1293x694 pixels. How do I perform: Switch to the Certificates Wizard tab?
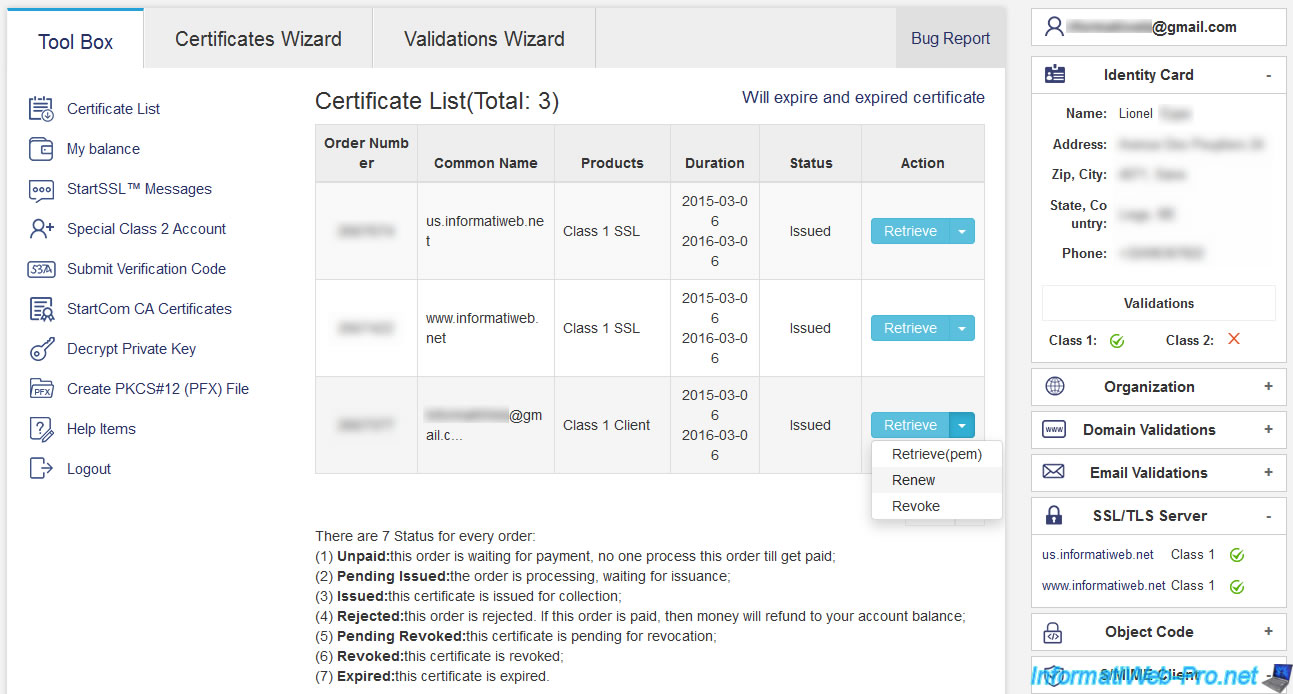pyautogui.click(x=258, y=39)
